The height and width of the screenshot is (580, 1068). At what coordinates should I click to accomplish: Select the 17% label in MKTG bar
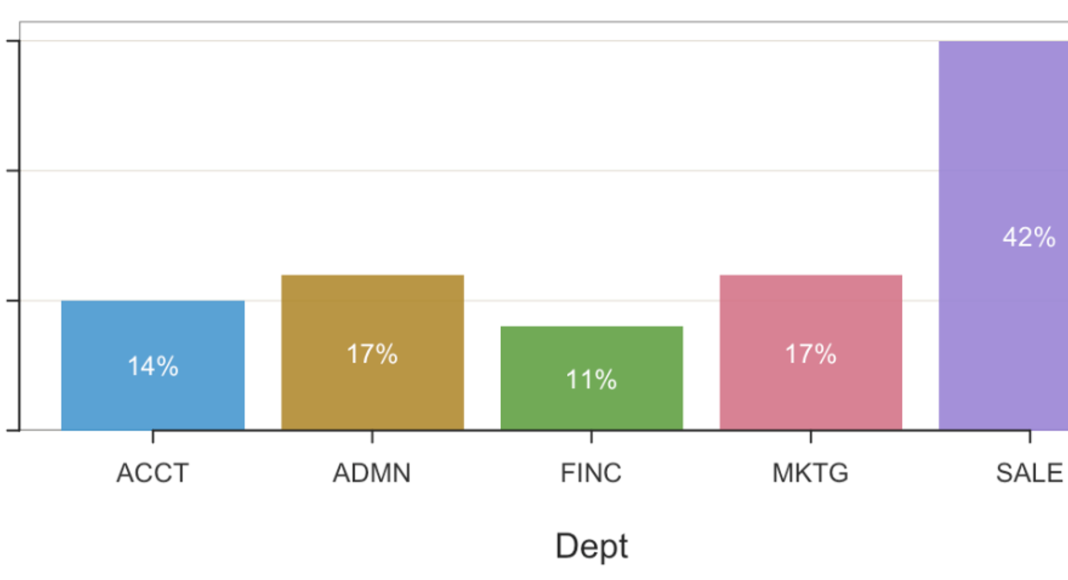coord(810,354)
